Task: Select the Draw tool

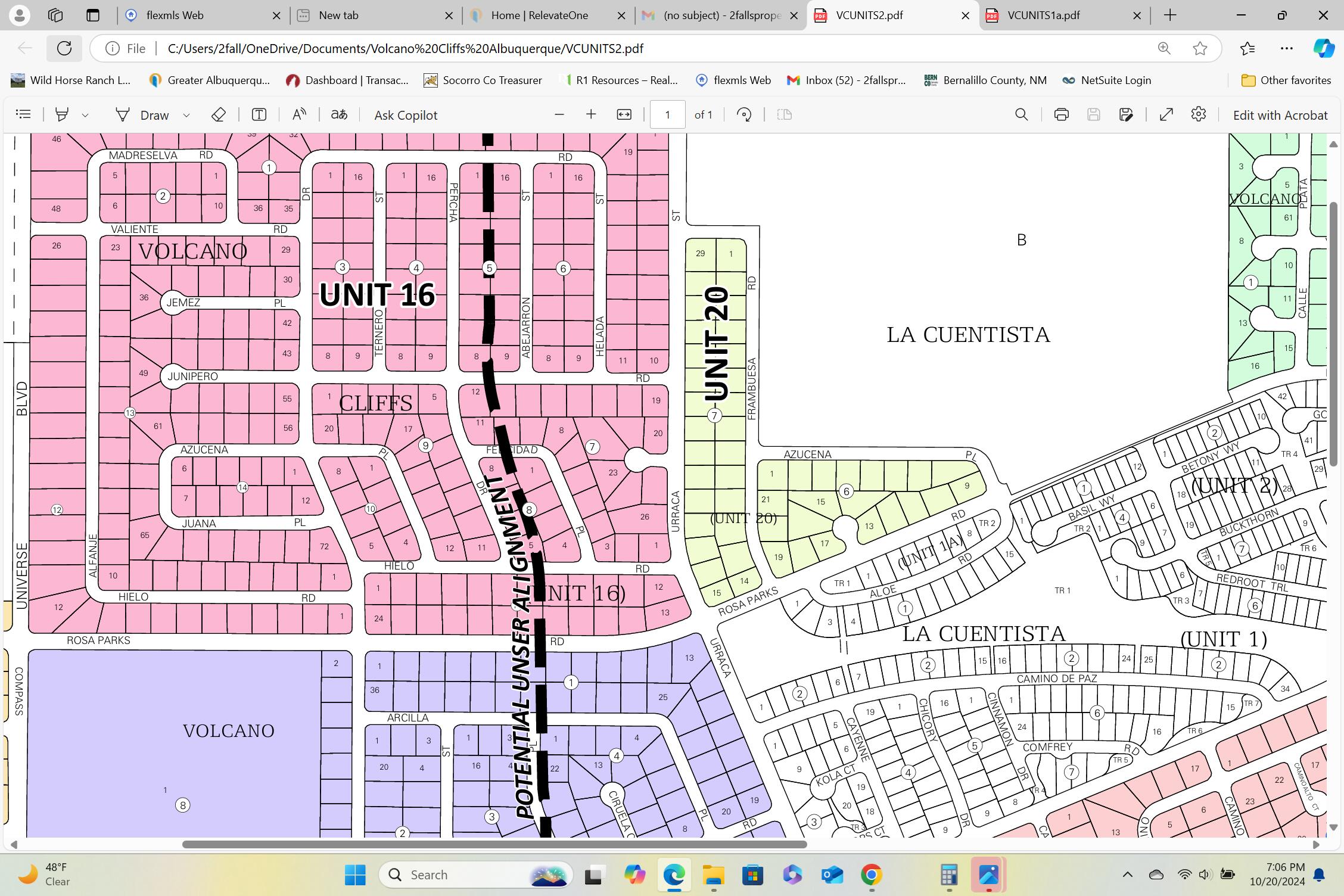Action: pos(147,114)
